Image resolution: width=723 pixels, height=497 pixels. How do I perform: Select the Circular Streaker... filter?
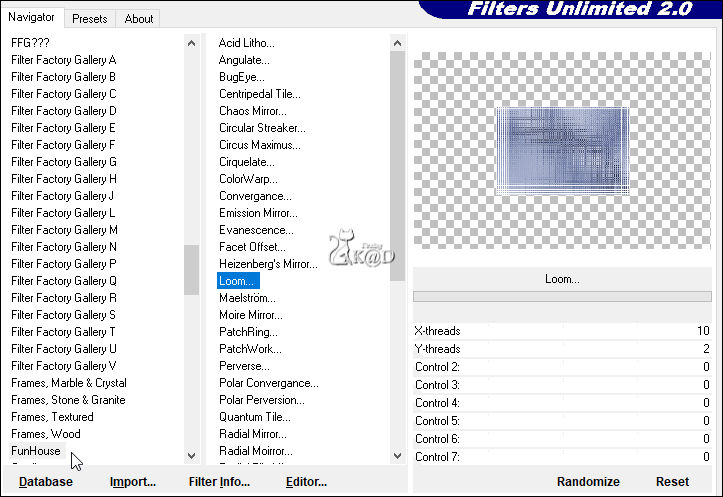262,128
